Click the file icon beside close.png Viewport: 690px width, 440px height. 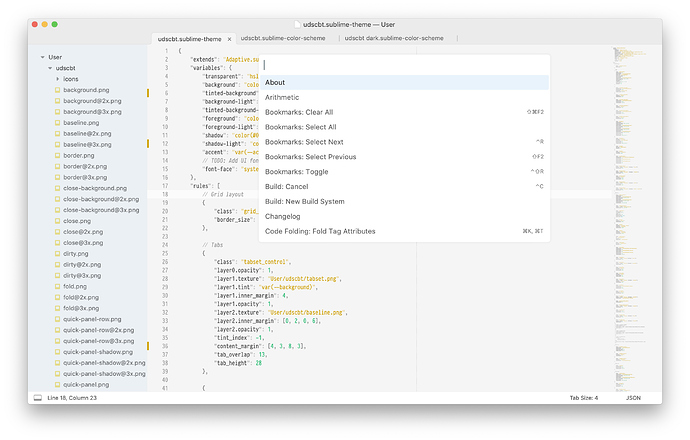[57, 221]
